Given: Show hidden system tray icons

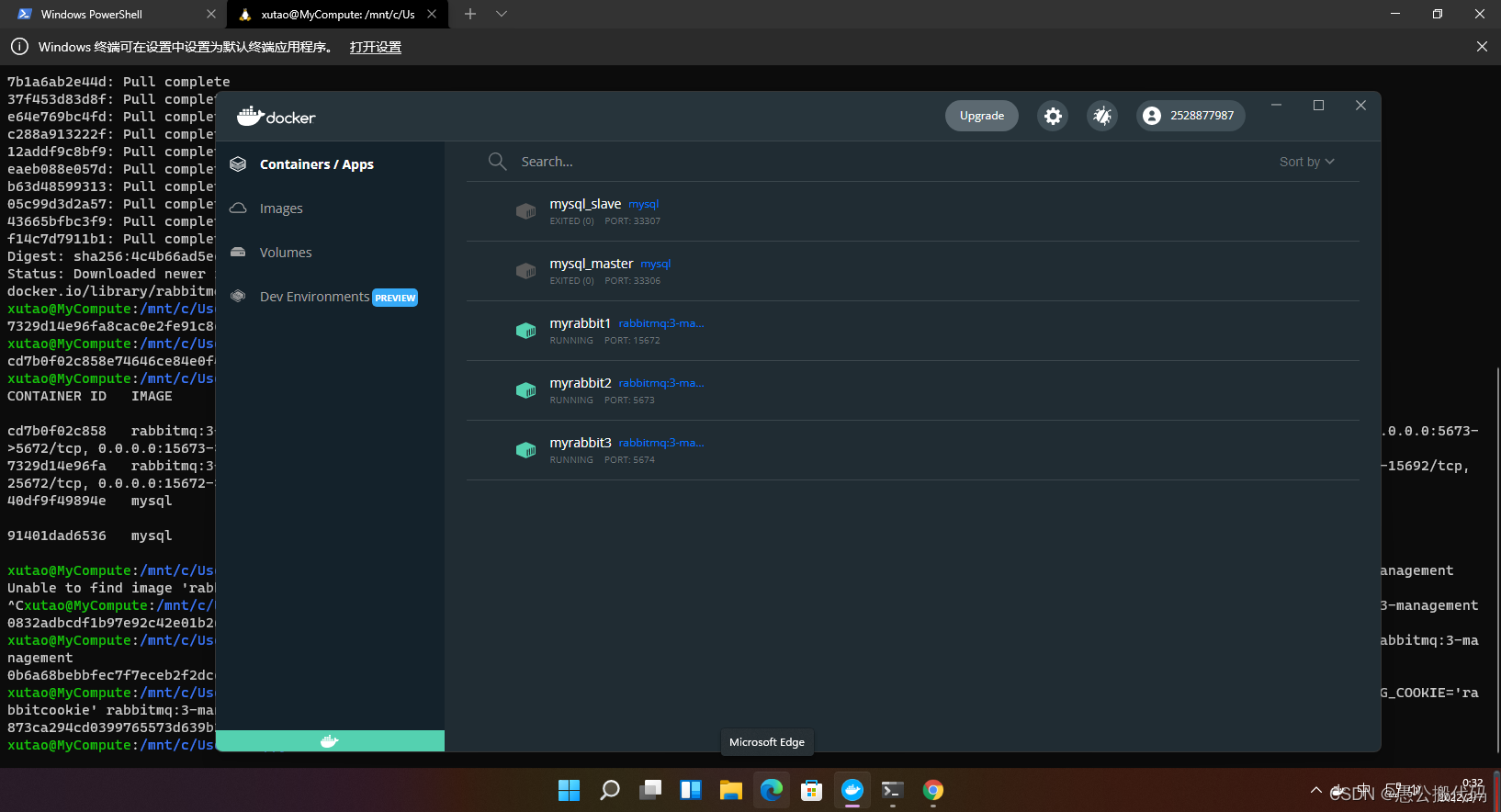Looking at the screenshot, I should click(x=1316, y=790).
